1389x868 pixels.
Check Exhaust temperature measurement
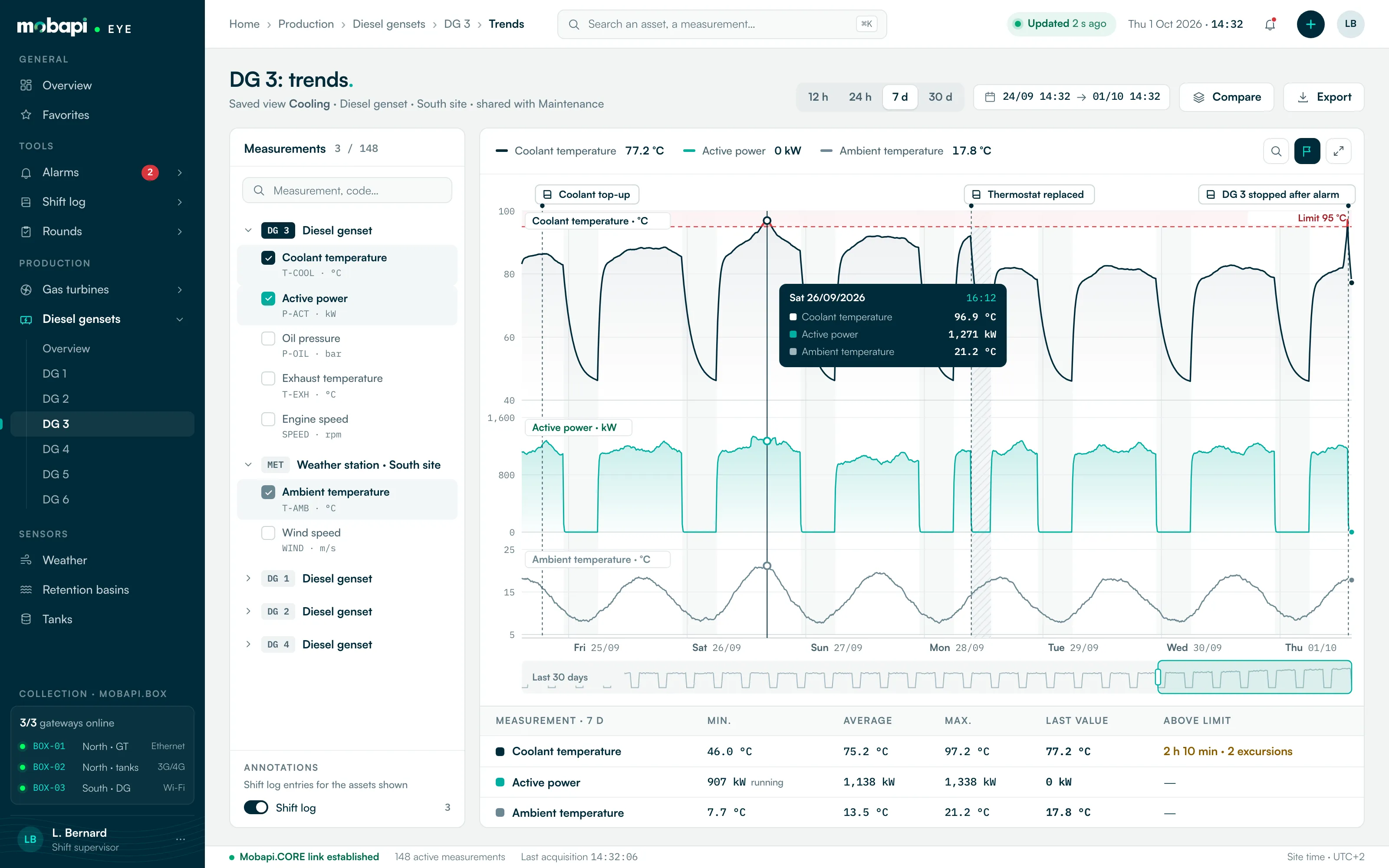point(268,379)
